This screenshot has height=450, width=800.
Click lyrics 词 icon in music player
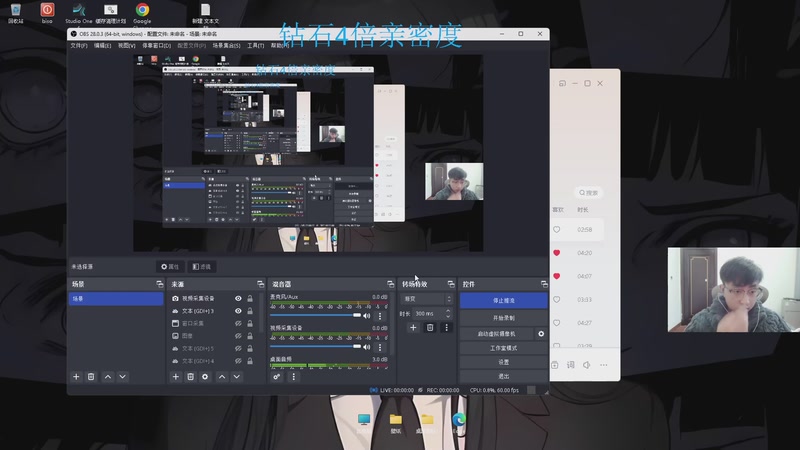point(571,365)
